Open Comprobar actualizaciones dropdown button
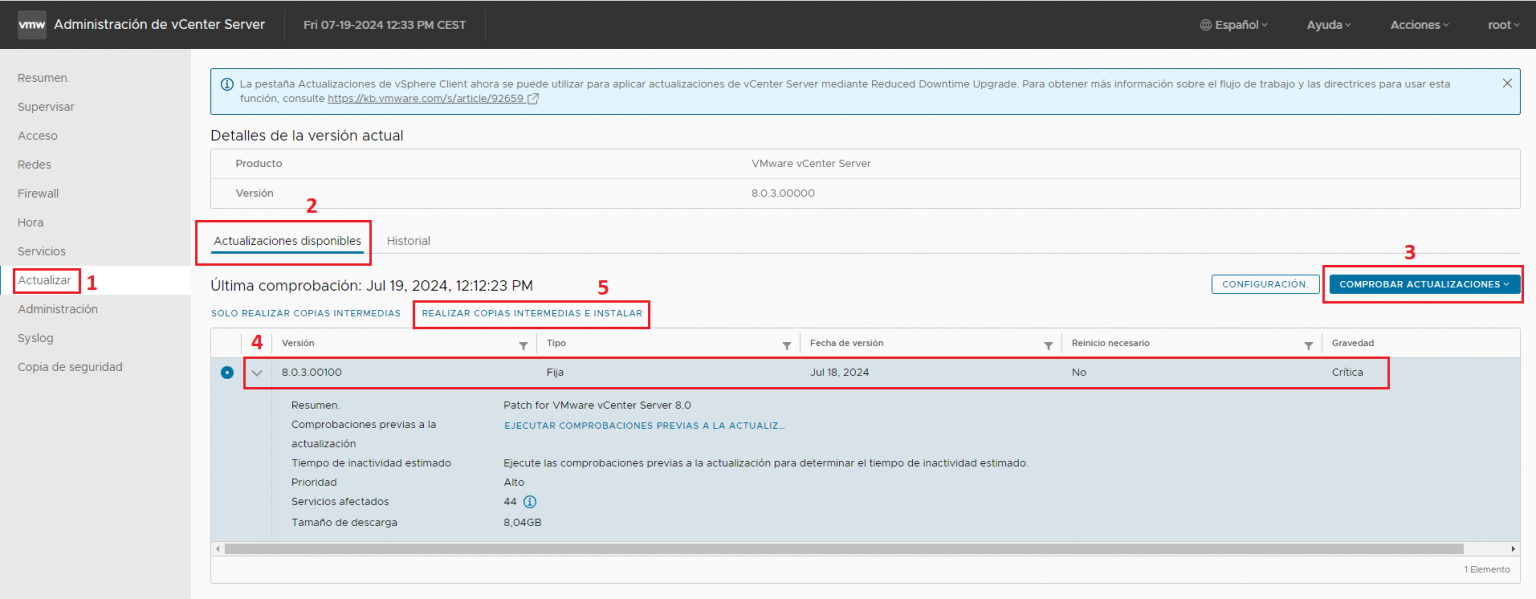The image size is (1536, 599). coord(1424,284)
